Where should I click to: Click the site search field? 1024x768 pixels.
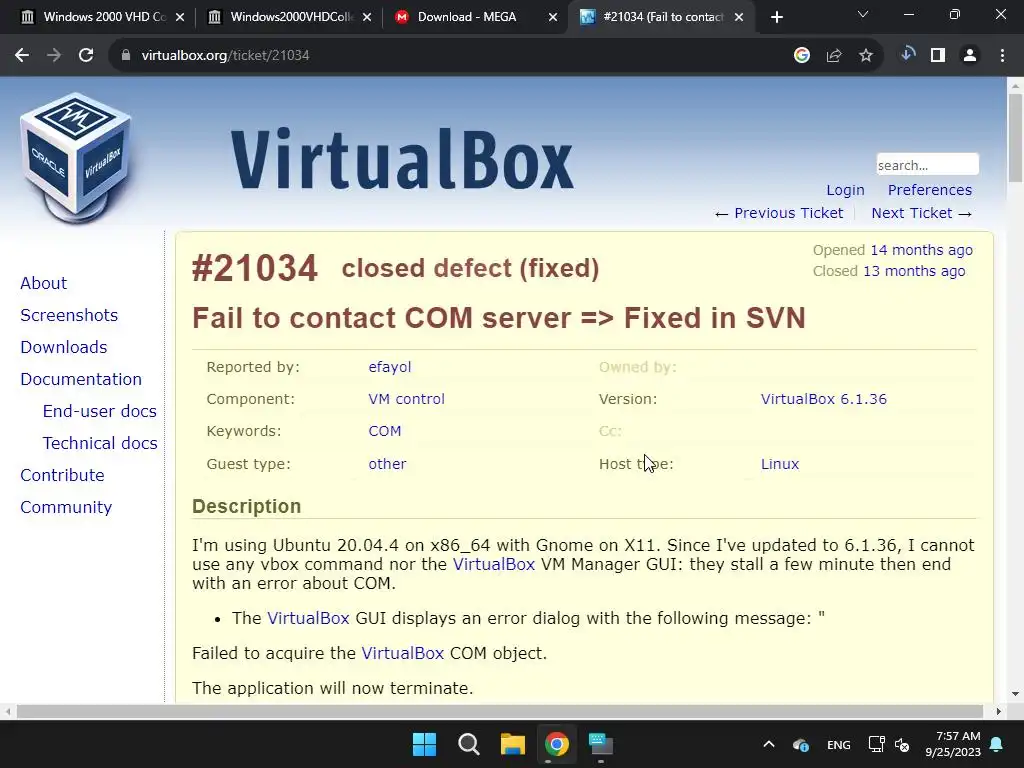pyautogui.click(x=927, y=165)
